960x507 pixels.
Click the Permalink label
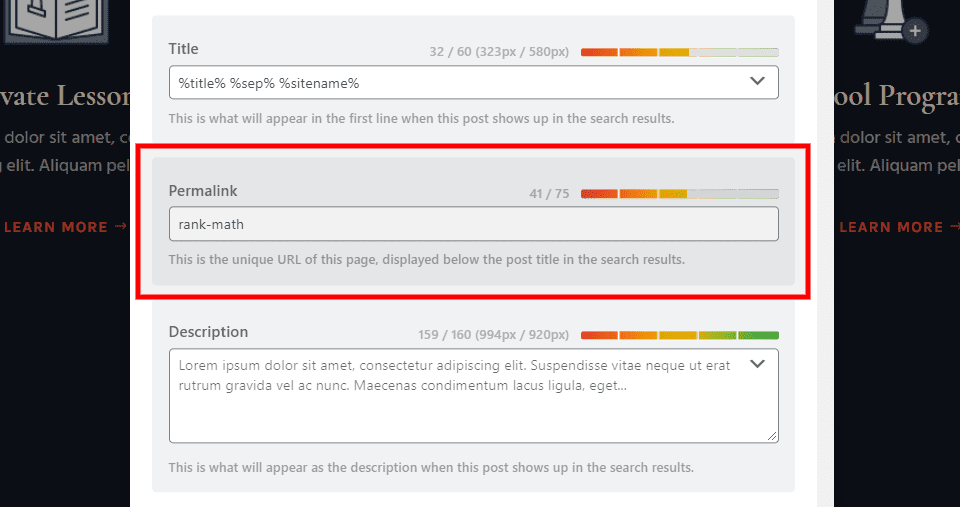click(203, 190)
